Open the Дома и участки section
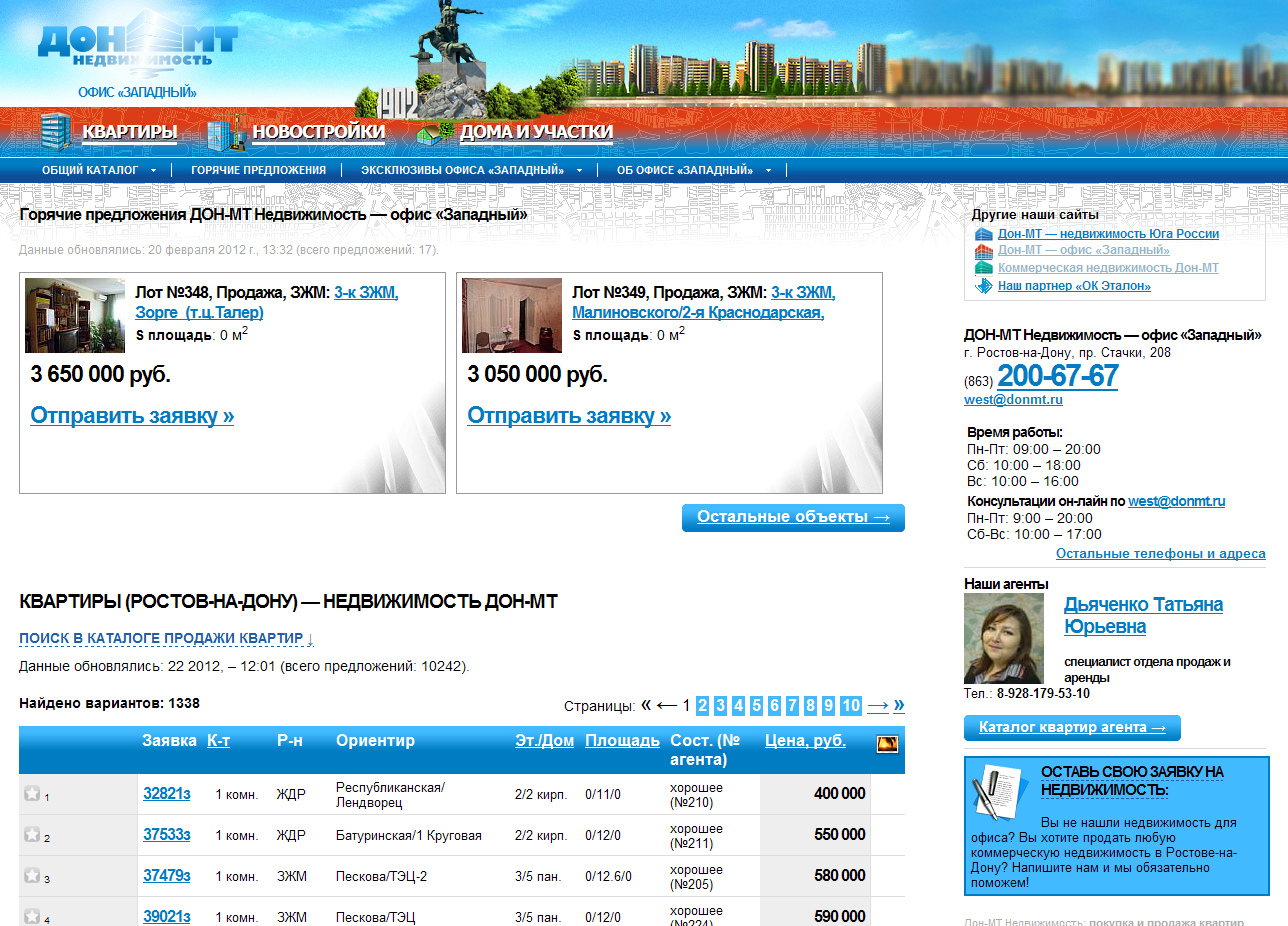The width and height of the screenshot is (1288, 926). click(536, 131)
